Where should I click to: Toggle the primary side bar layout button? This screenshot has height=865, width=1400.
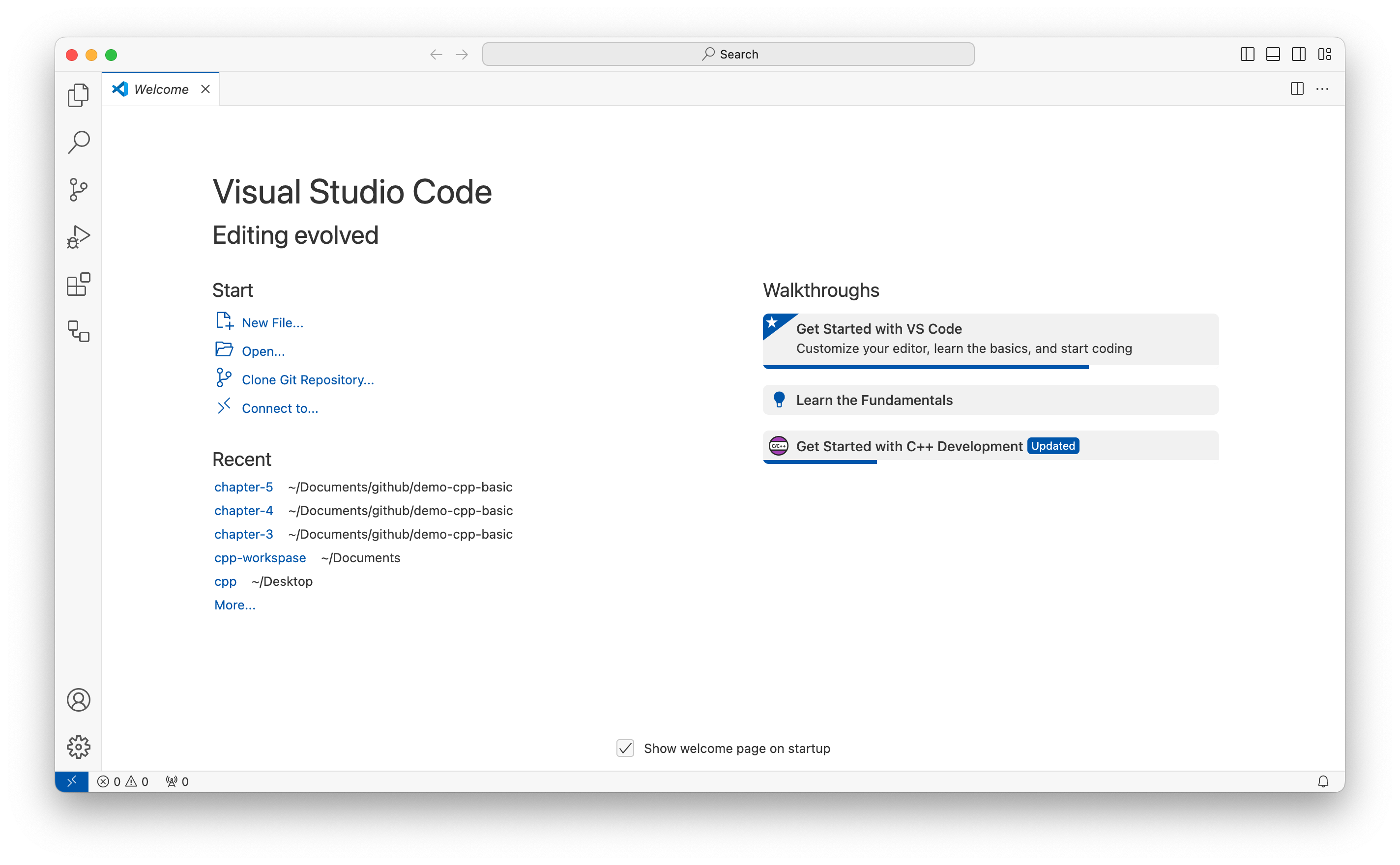(x=1247, y=55)
